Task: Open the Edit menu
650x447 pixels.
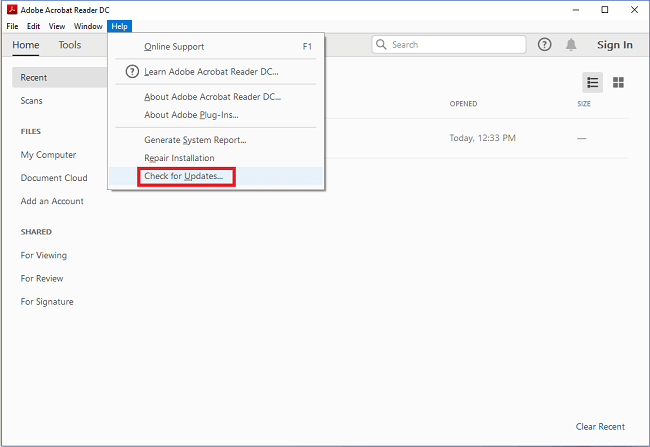Action: pos(34,26)
